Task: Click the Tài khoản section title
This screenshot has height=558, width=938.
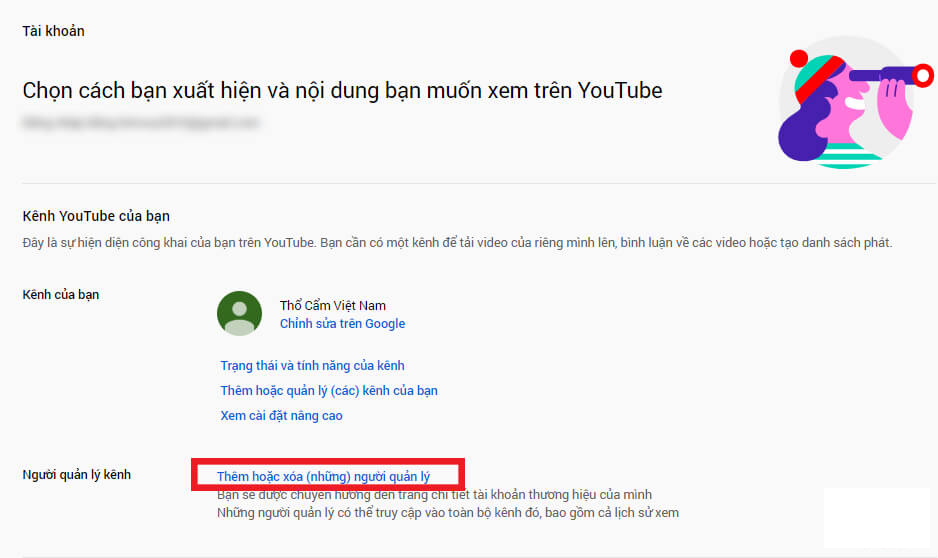Action: (53, 31)
